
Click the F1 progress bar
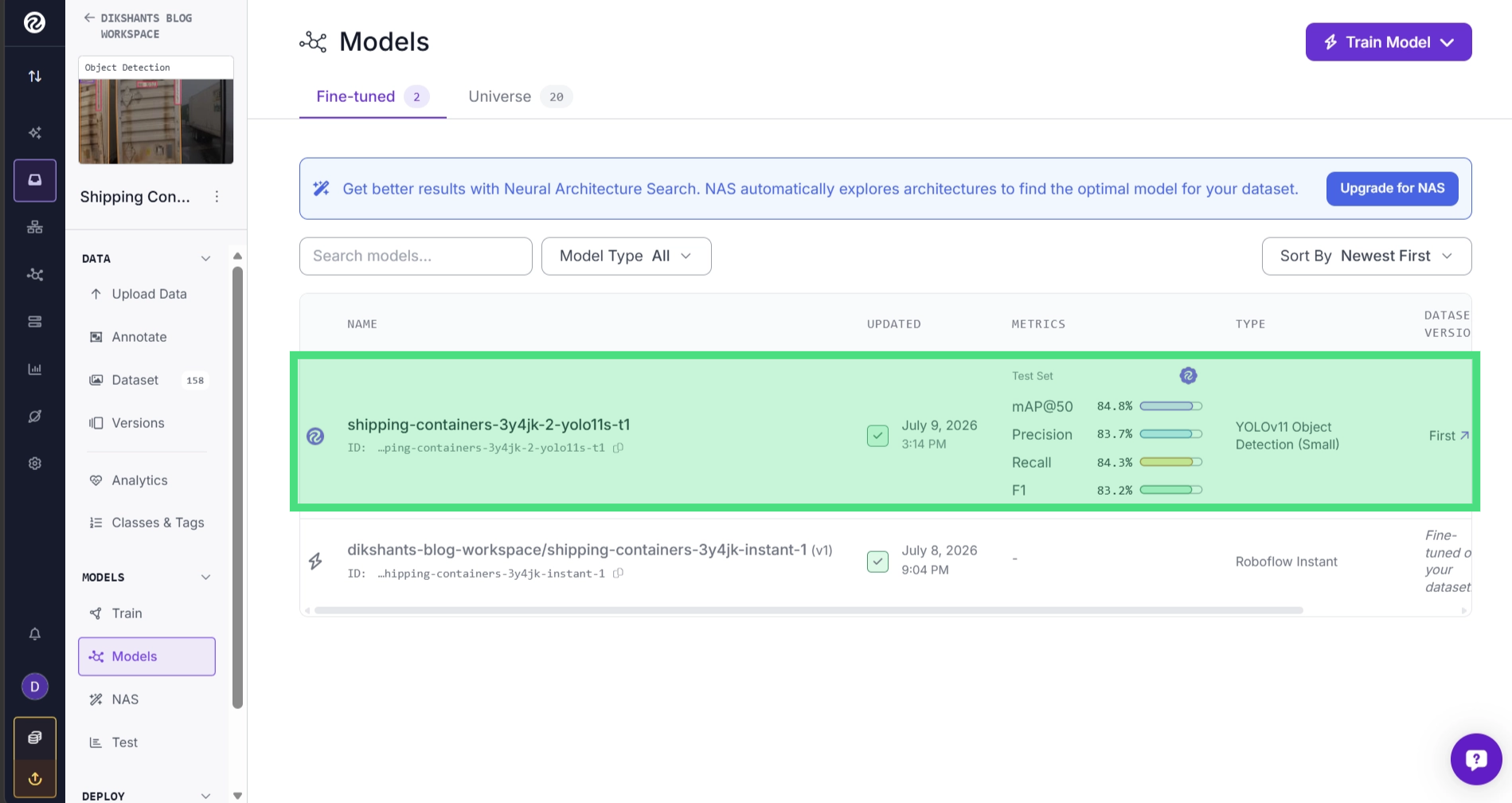pyautogui.click(x=1170, y=490)
